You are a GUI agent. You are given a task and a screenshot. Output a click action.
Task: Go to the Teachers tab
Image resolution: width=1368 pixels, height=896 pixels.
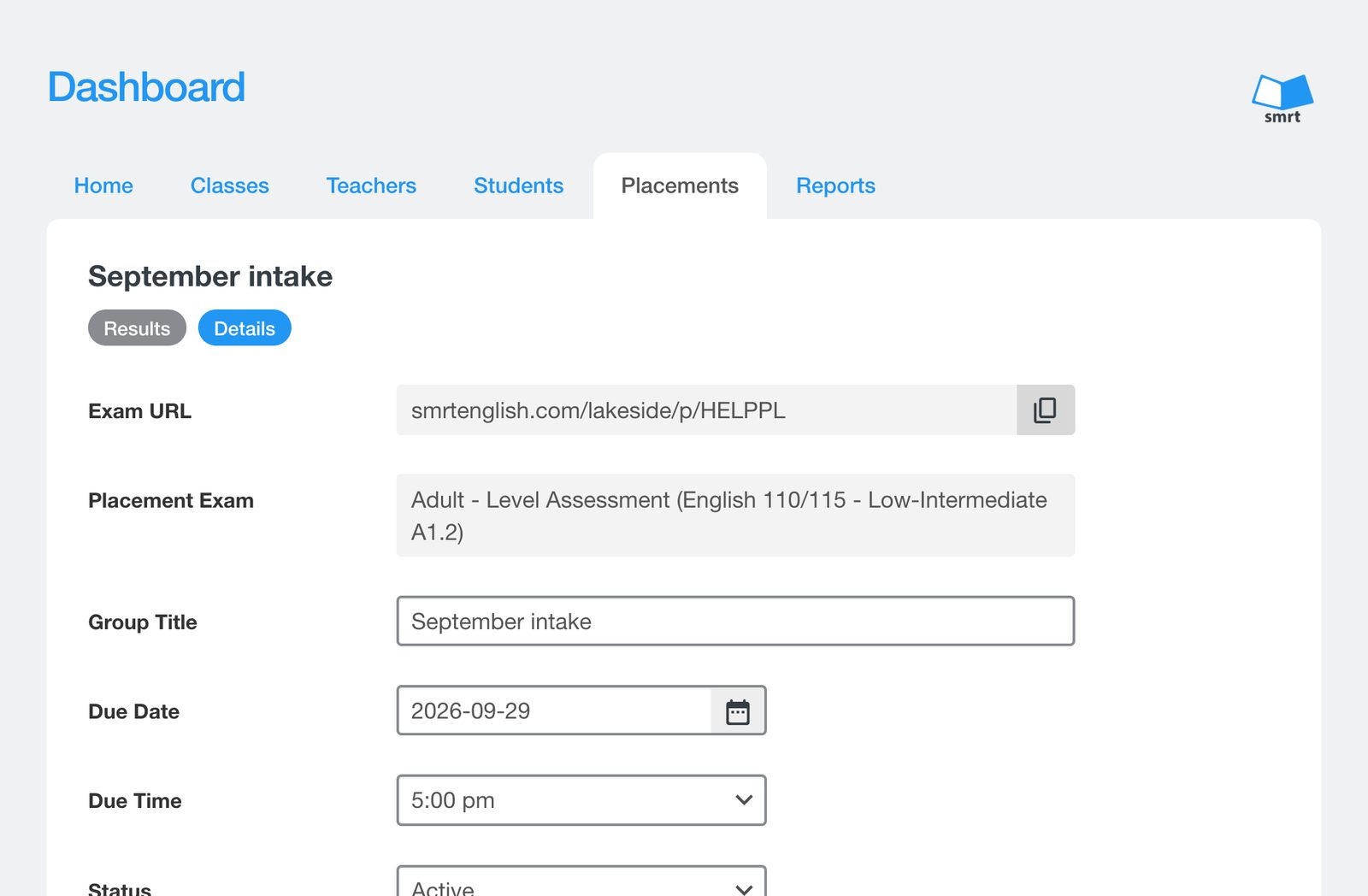371,186
